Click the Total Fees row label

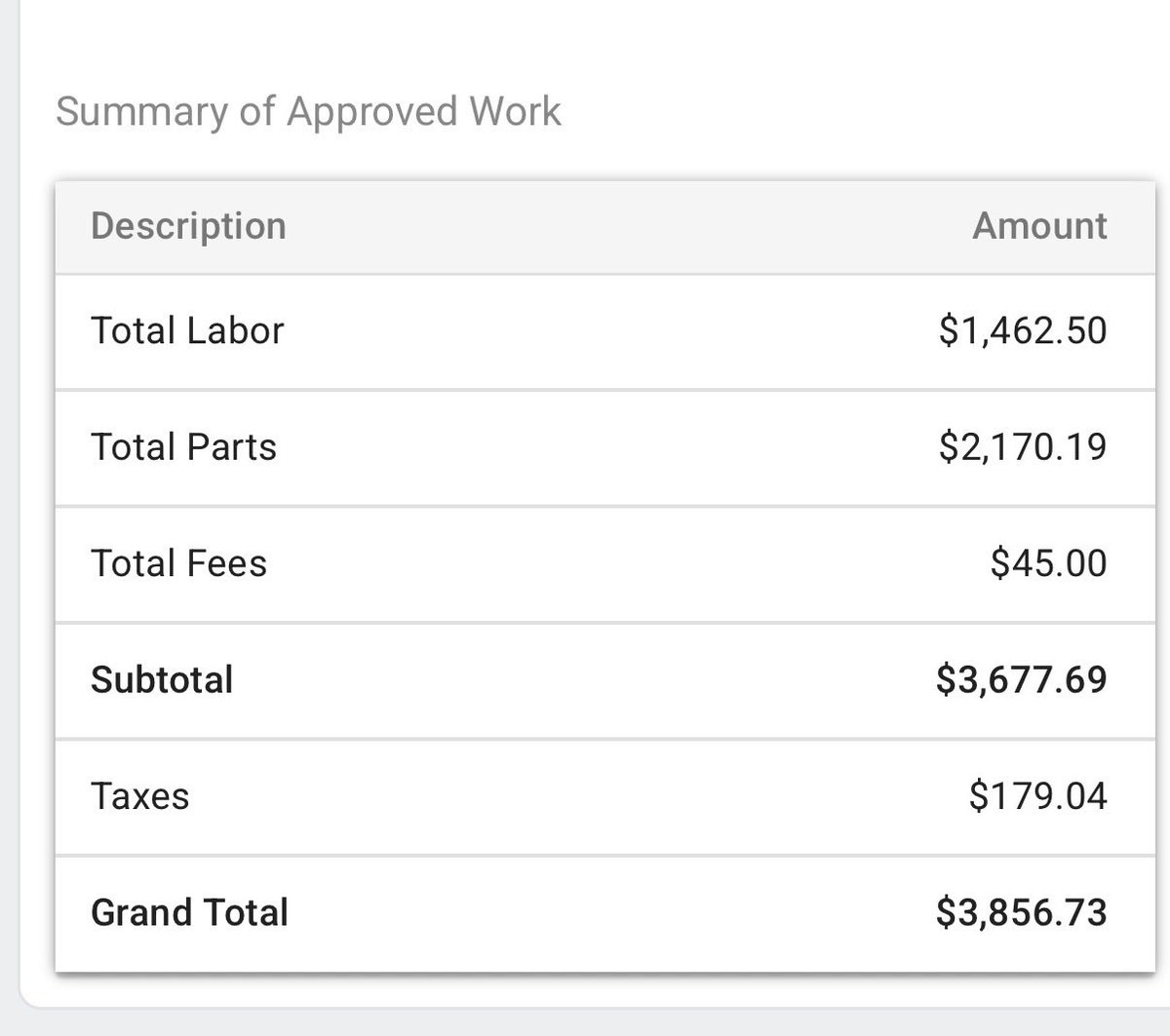coord(178,563)
